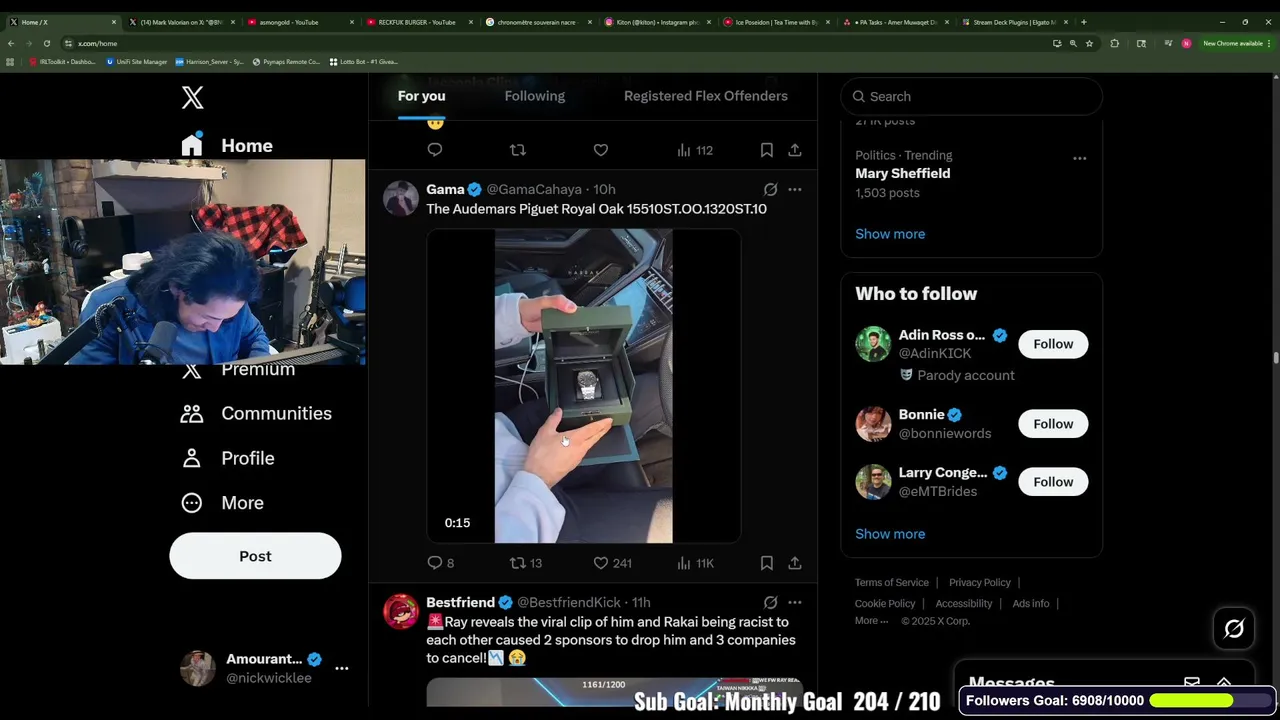Open Communities from the sidebar
This screenshot has width=1280, height=720.
(x=256, y=414)
